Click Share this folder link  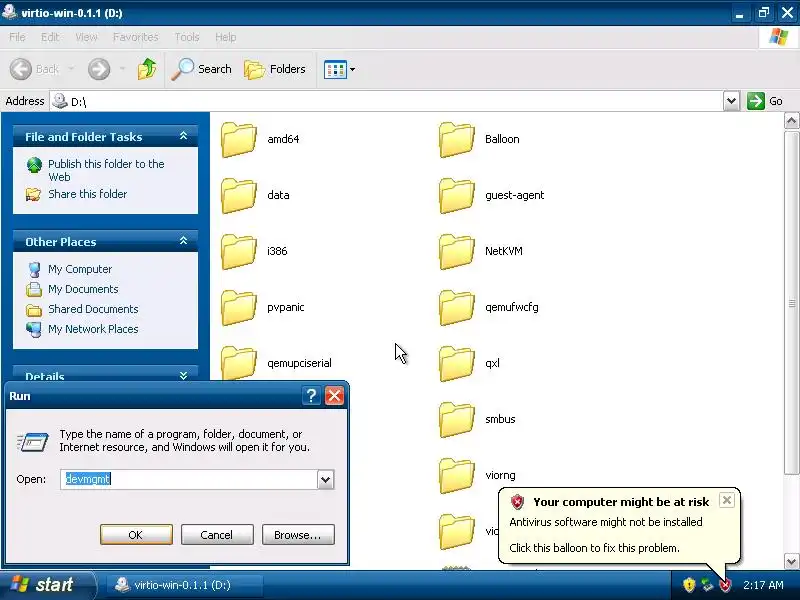(87, 194)
